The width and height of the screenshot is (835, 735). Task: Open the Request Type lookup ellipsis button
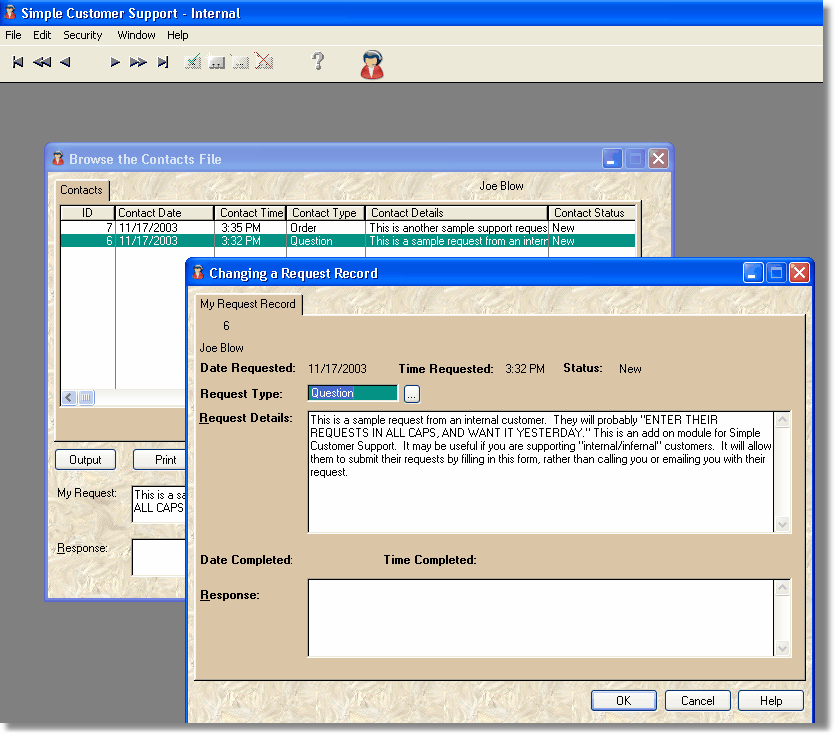click(x=412, y=394)
